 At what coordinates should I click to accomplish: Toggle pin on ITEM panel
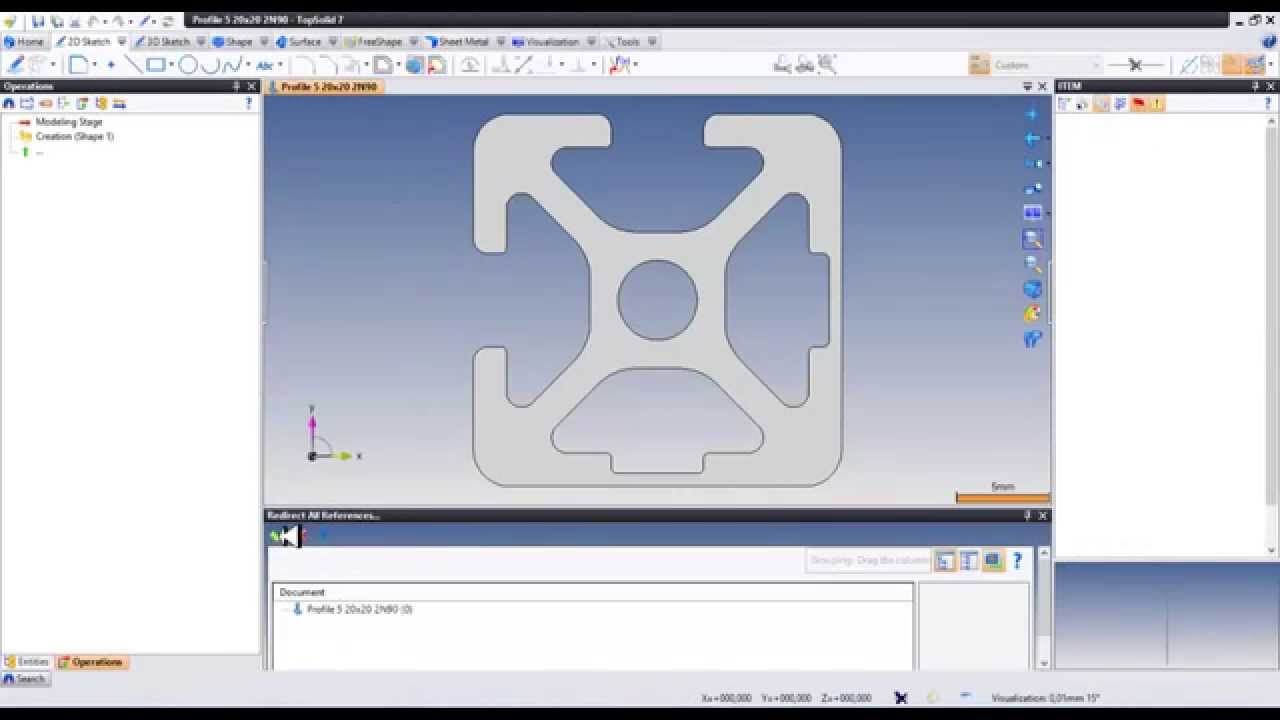click(1256, 86)
